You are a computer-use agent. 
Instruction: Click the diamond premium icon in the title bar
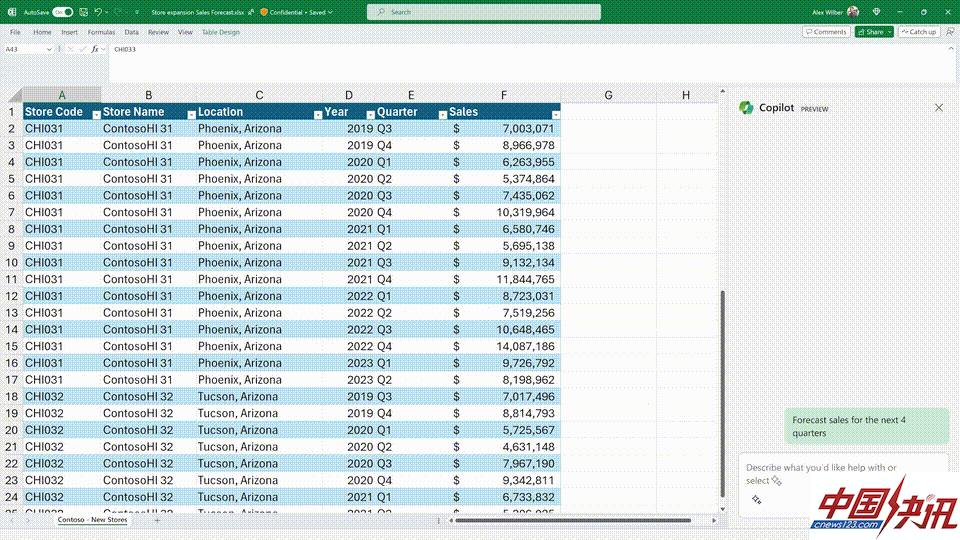[x=876, y=12]
